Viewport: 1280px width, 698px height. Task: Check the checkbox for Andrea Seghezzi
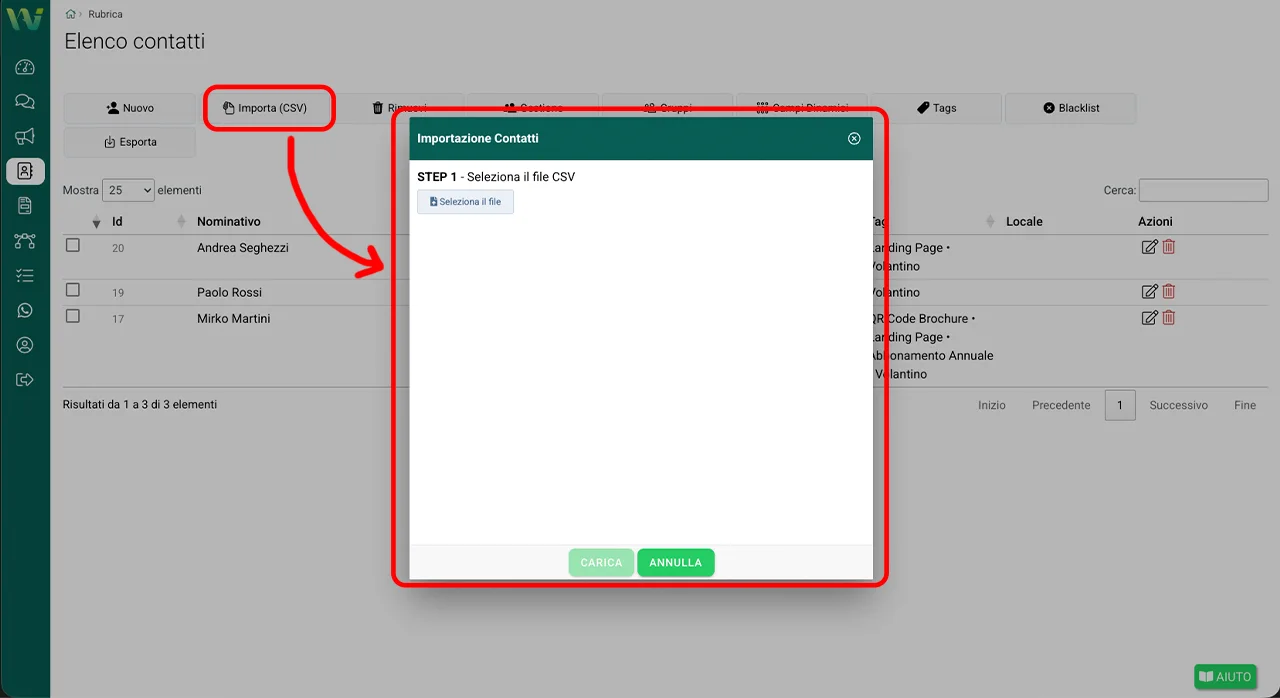[x=72, y=244]
